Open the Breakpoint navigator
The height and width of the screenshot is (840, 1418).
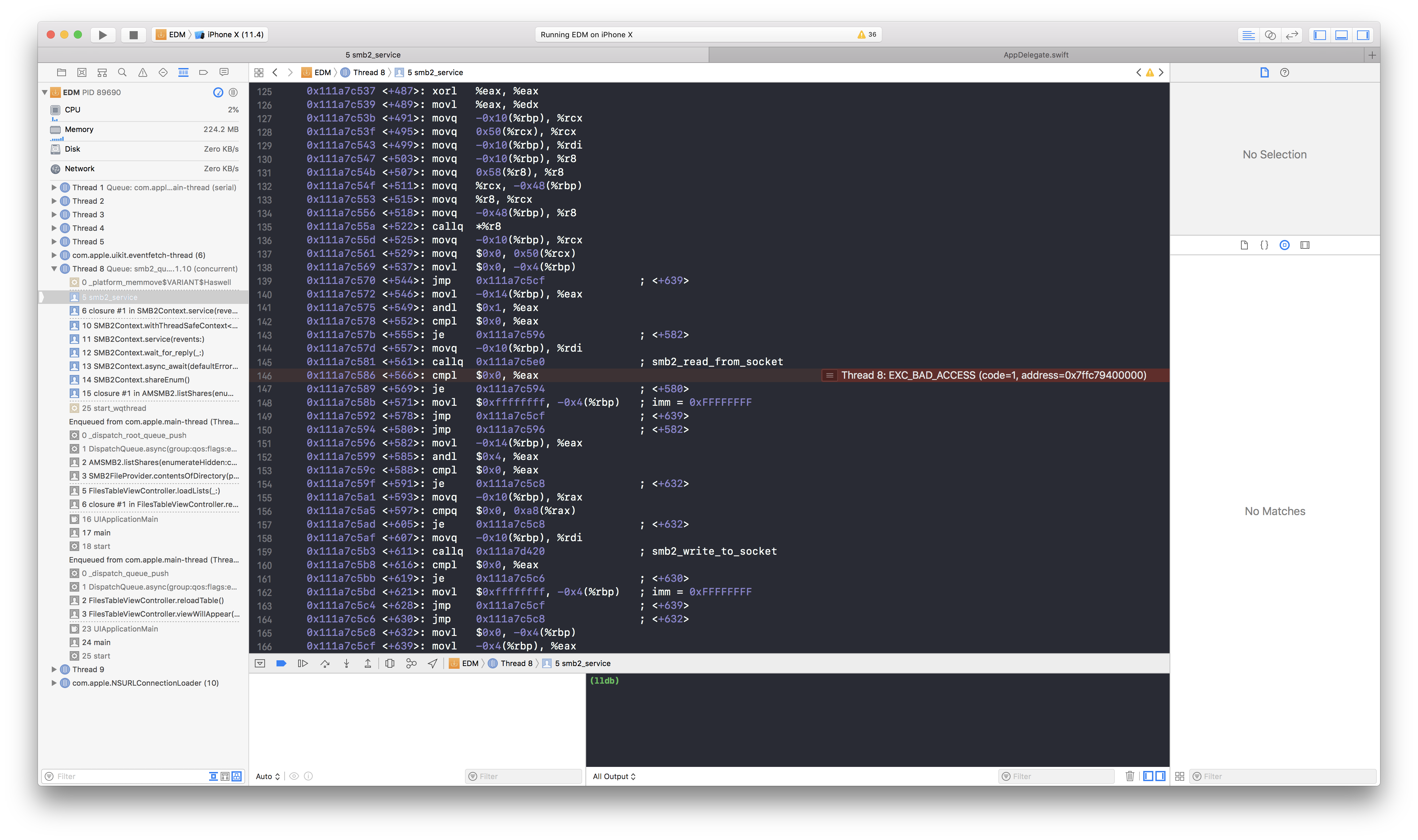click(204, 72)
